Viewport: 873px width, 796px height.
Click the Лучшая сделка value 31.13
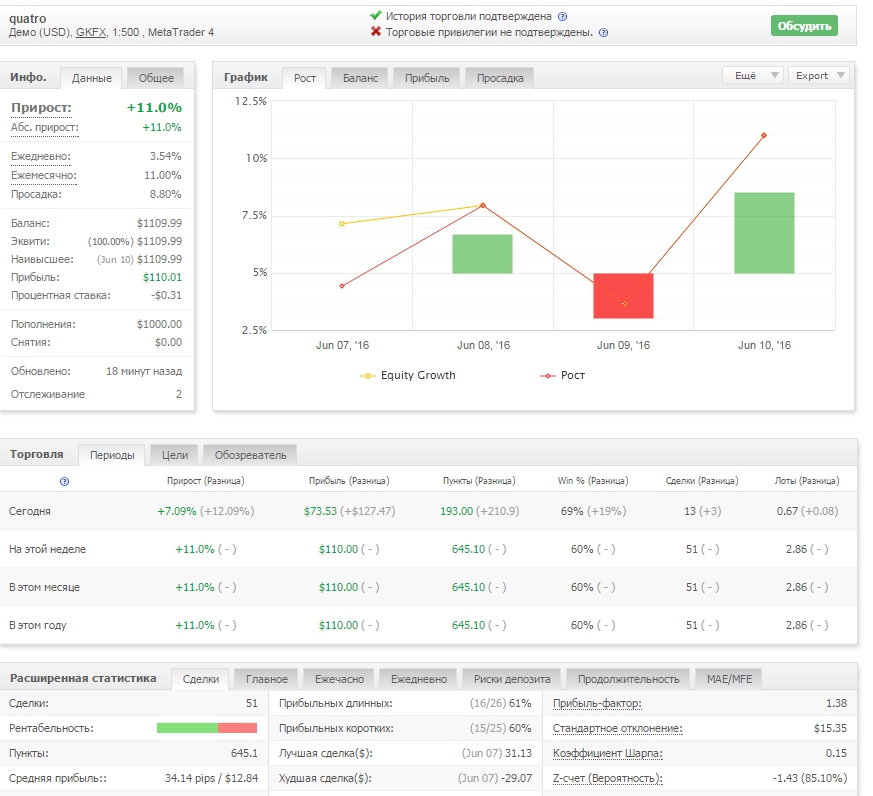coord(518,754)
